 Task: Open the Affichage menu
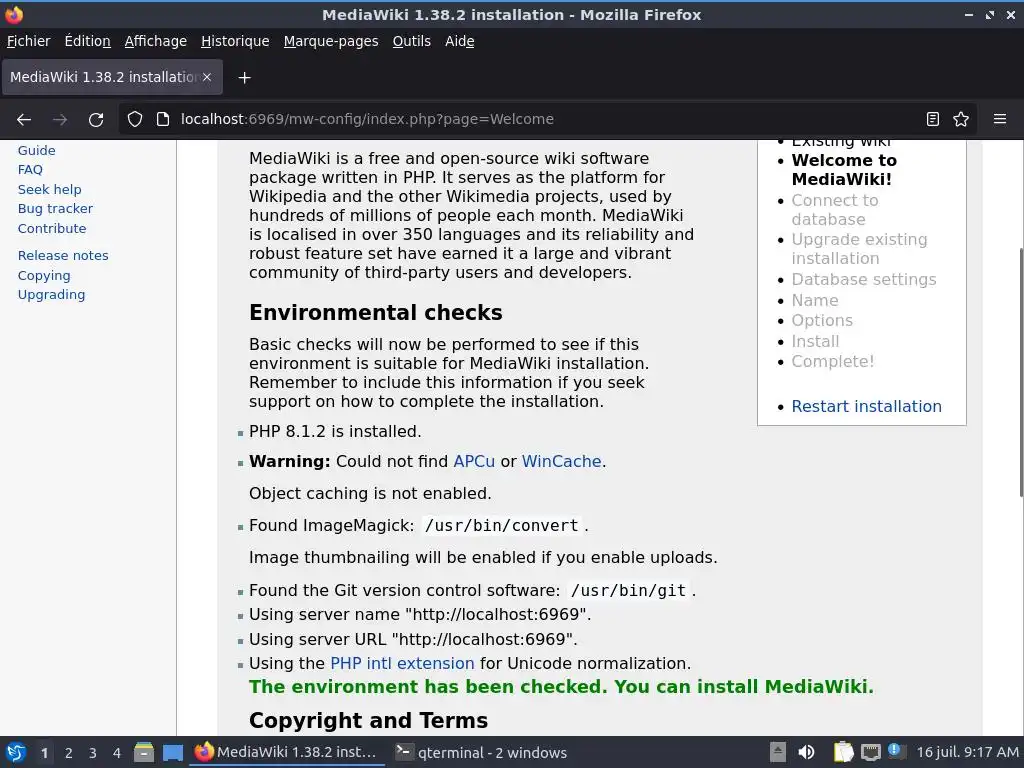coord(155,41)
